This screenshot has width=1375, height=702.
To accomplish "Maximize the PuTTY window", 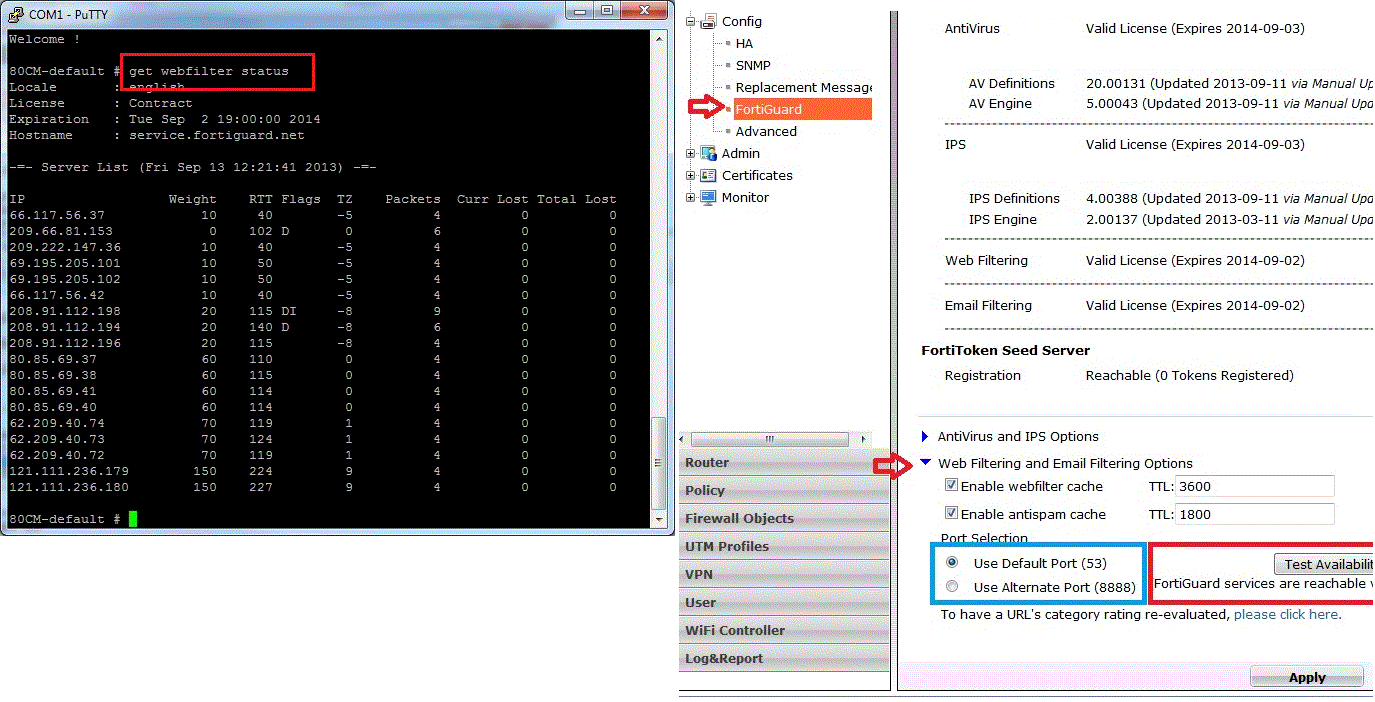I will pos(608,10).
